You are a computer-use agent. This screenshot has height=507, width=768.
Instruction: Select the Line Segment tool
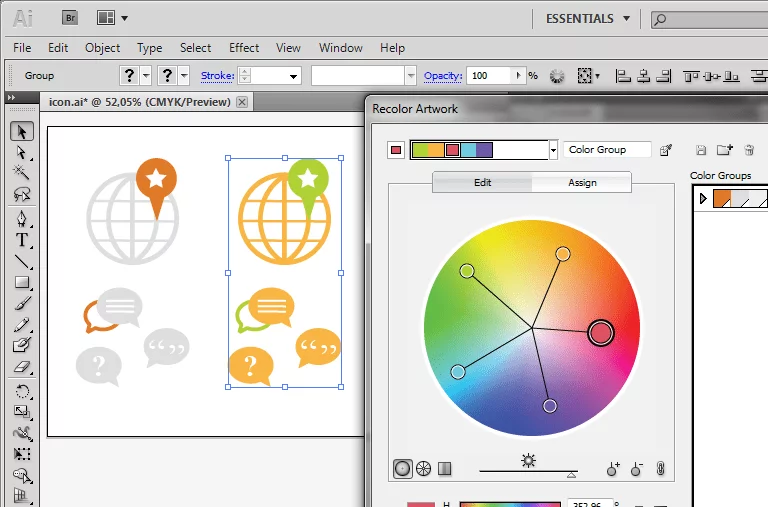coord(22,262)
